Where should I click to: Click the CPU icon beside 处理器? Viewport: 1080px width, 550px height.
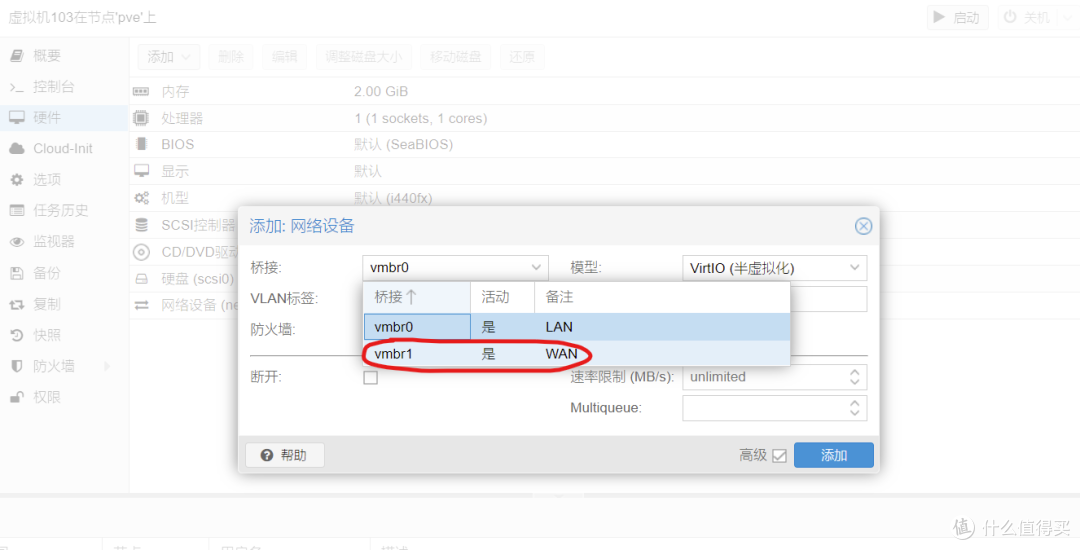[x=141, y=118]
